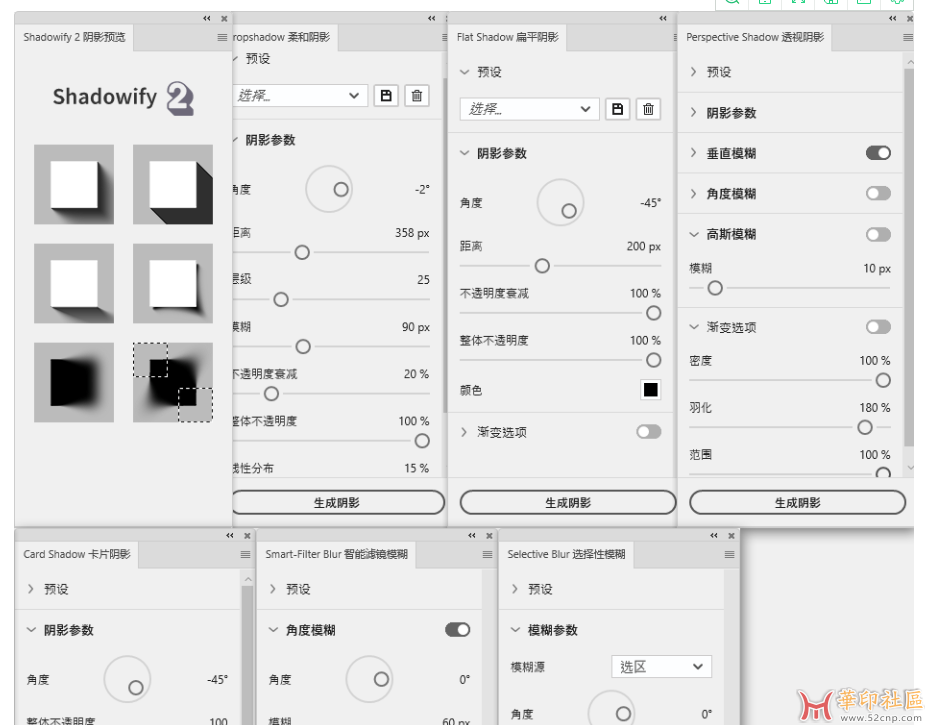Open the 选择 preset dropdown in Flat Shadow
Viewport: 926px width, 725px height.
coord(530,109)
